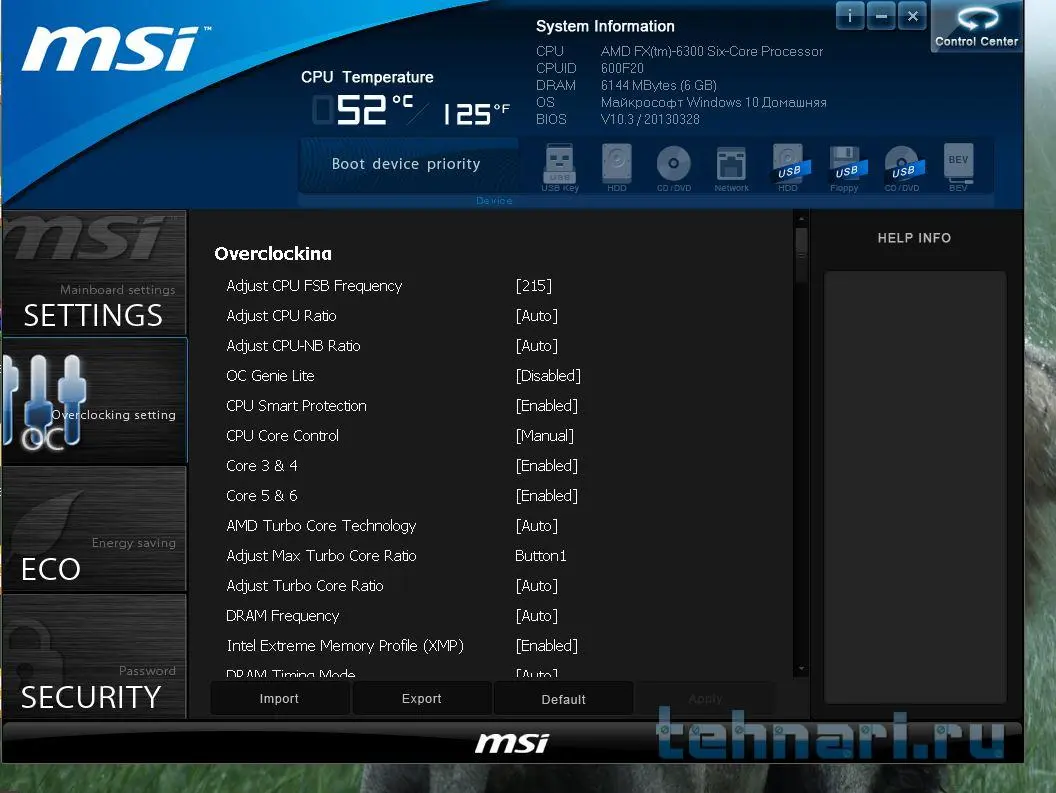Click the DRAM 6144 MBytes (6 GB) text
The image size is (1056, 793).
click(659, 86)
